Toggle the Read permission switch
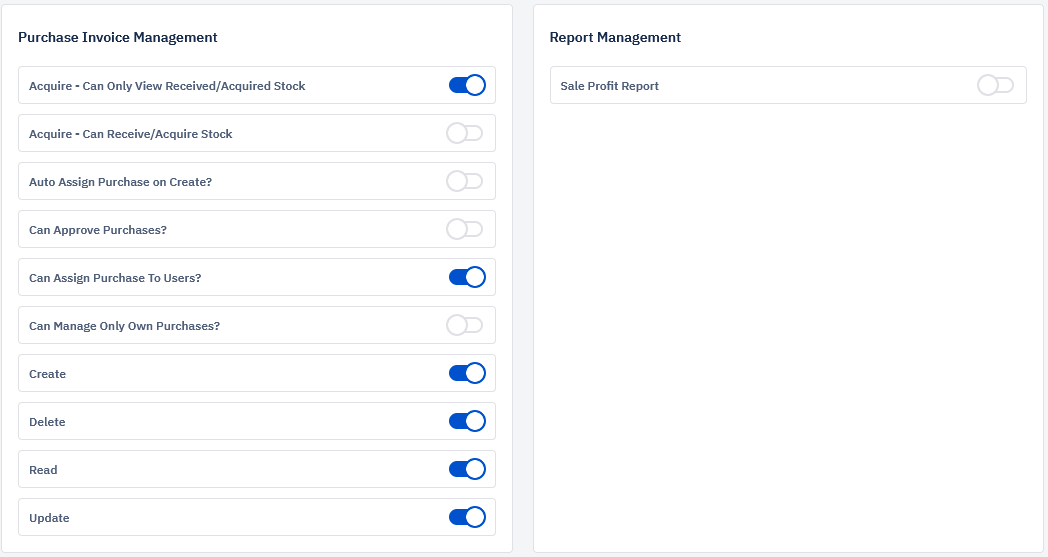Image resolution: width=1048 pixels, height=557 pixels. click(467, 469)
